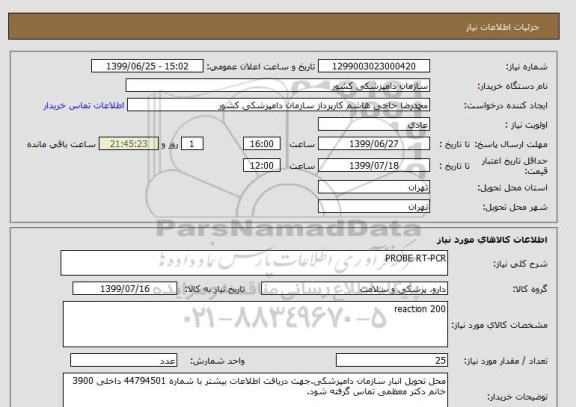Click the واحد شمارش label
576x407 pixels.
217,361
